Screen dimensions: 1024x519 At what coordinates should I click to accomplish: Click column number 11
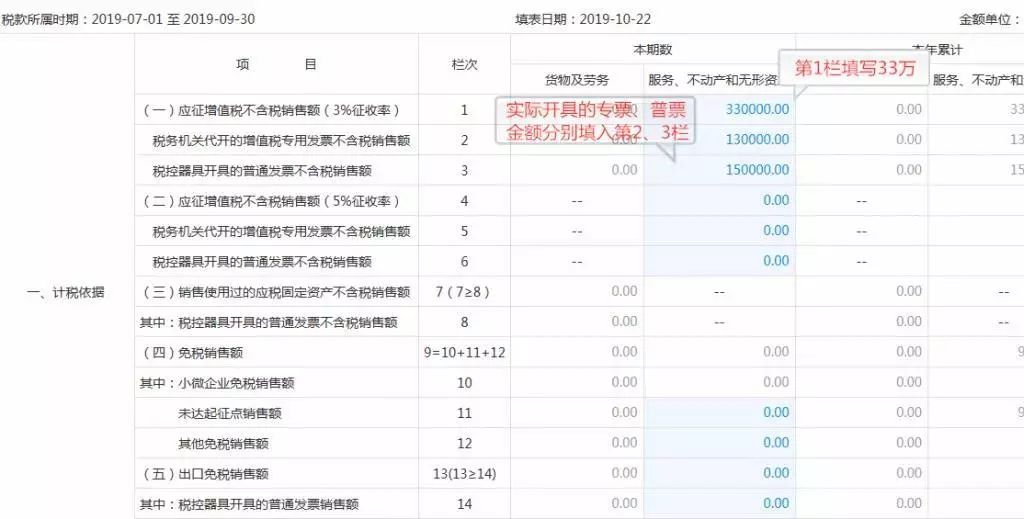tap(464, 413)
